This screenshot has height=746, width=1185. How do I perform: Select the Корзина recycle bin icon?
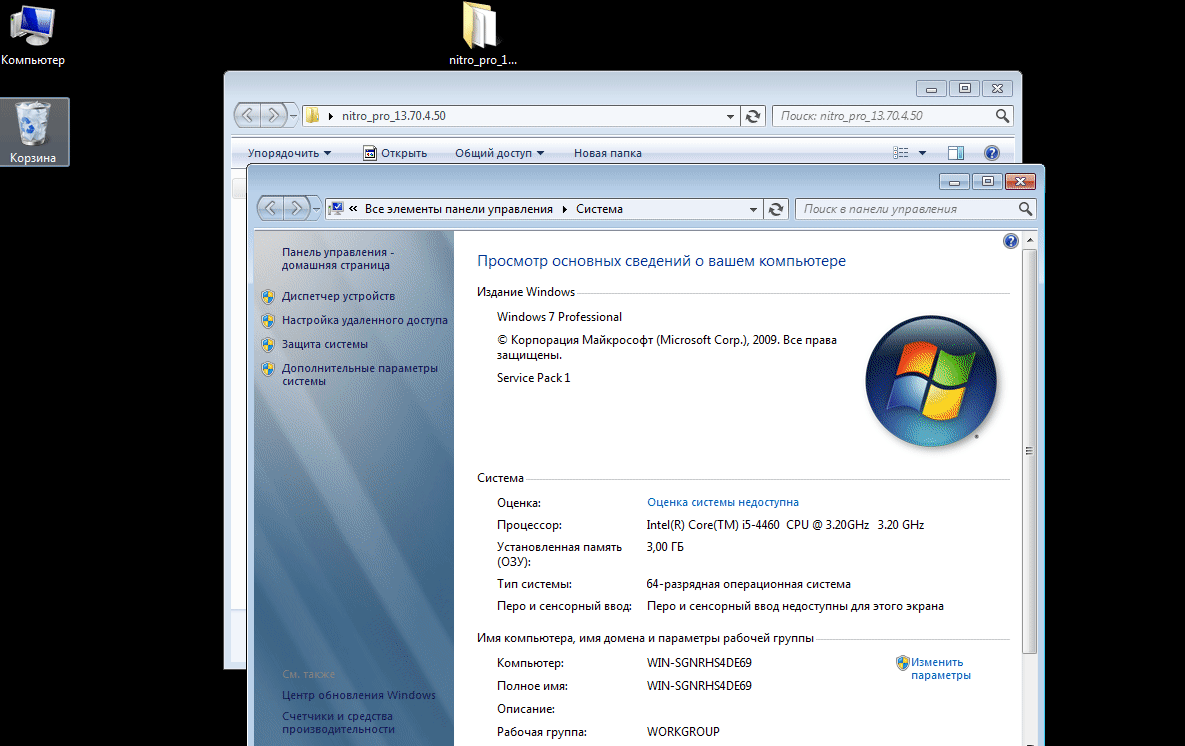click(x=33, y=132)
